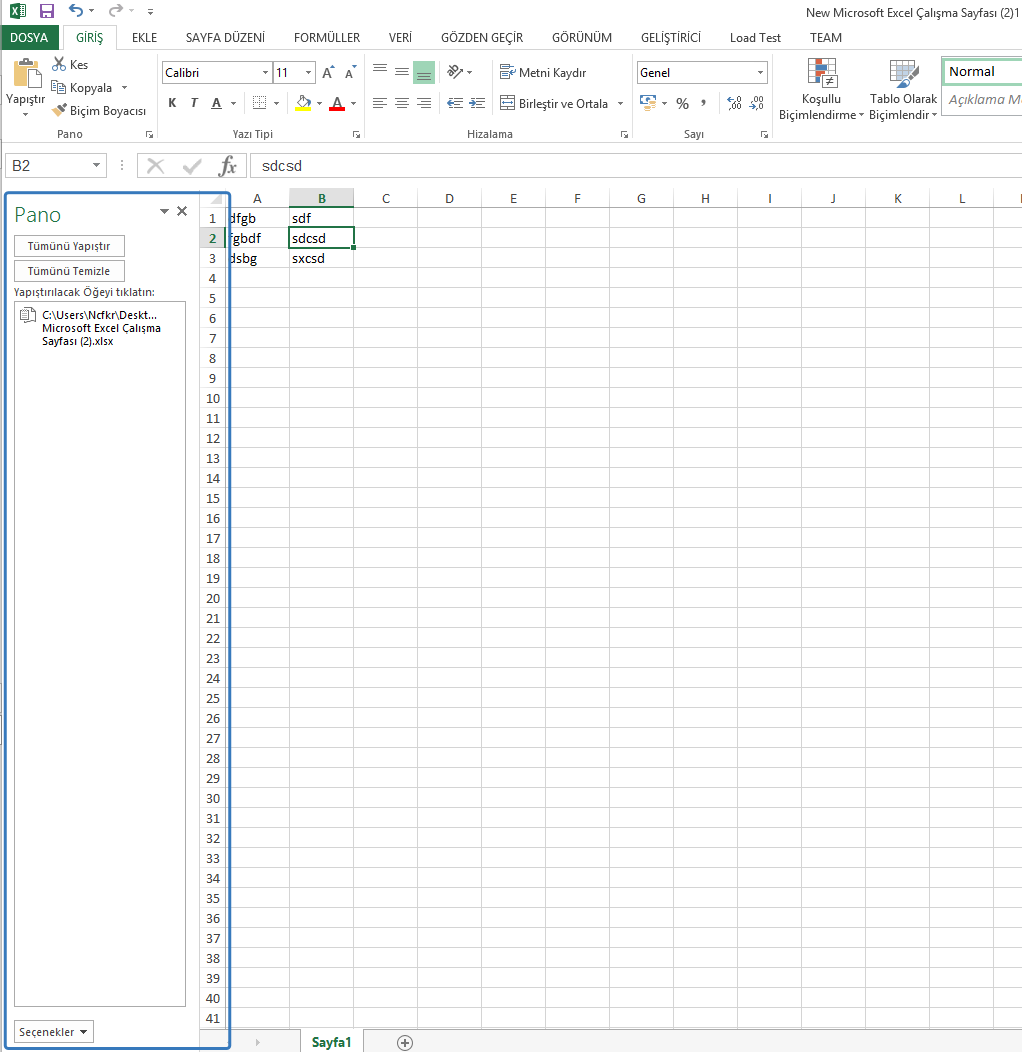
Task: Click the Paste (Yapıştır) clipboard icon
Action: click(27, 73)
